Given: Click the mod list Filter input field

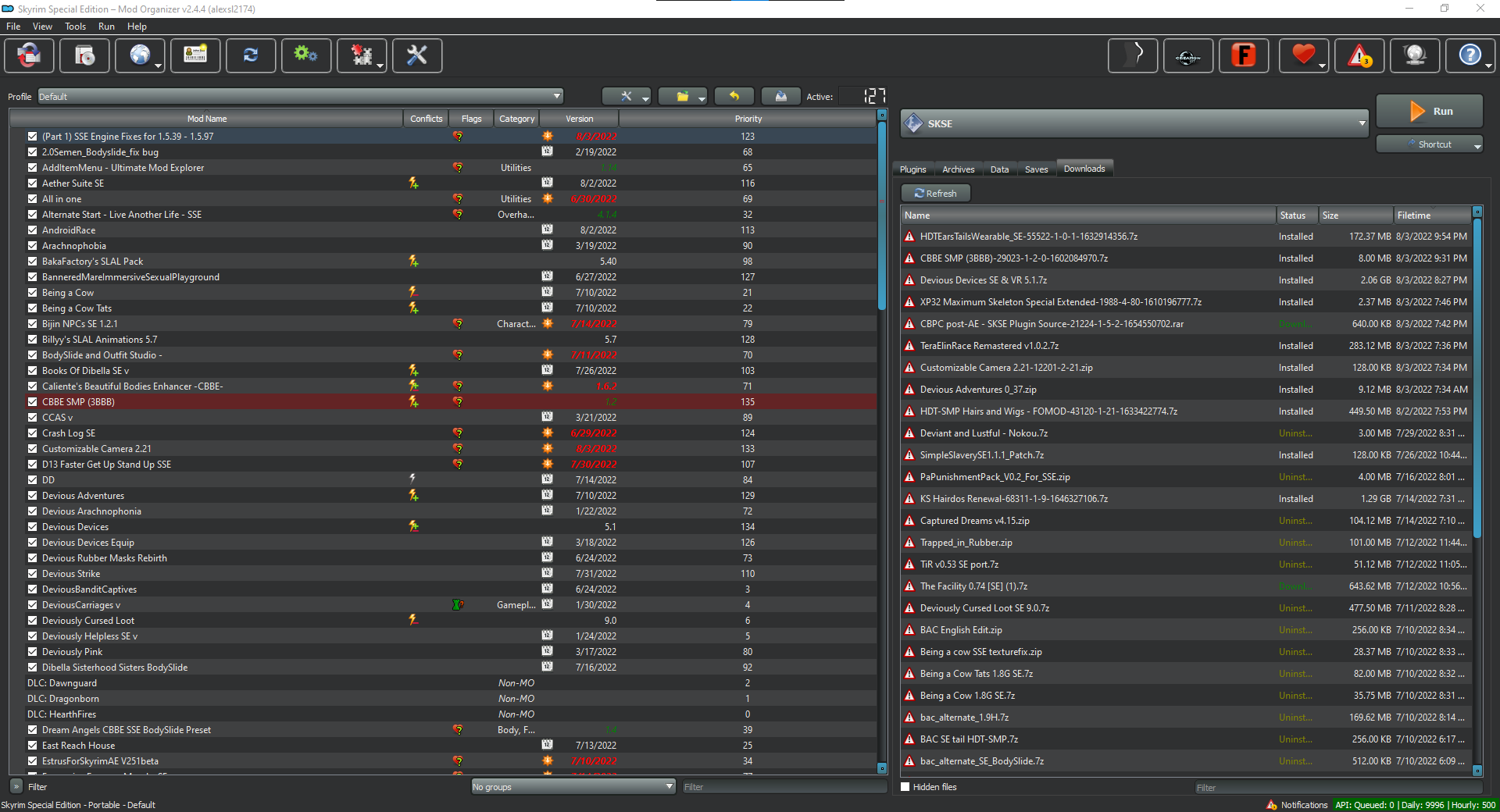Looking at the screenshot, I should (x=784, y=787).
